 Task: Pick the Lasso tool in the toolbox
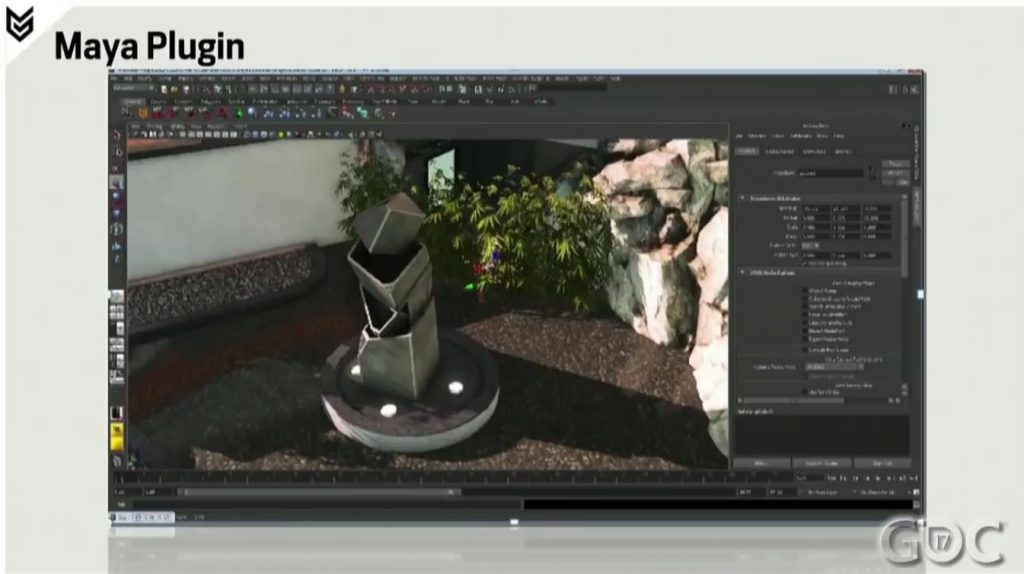coord(117,151)
